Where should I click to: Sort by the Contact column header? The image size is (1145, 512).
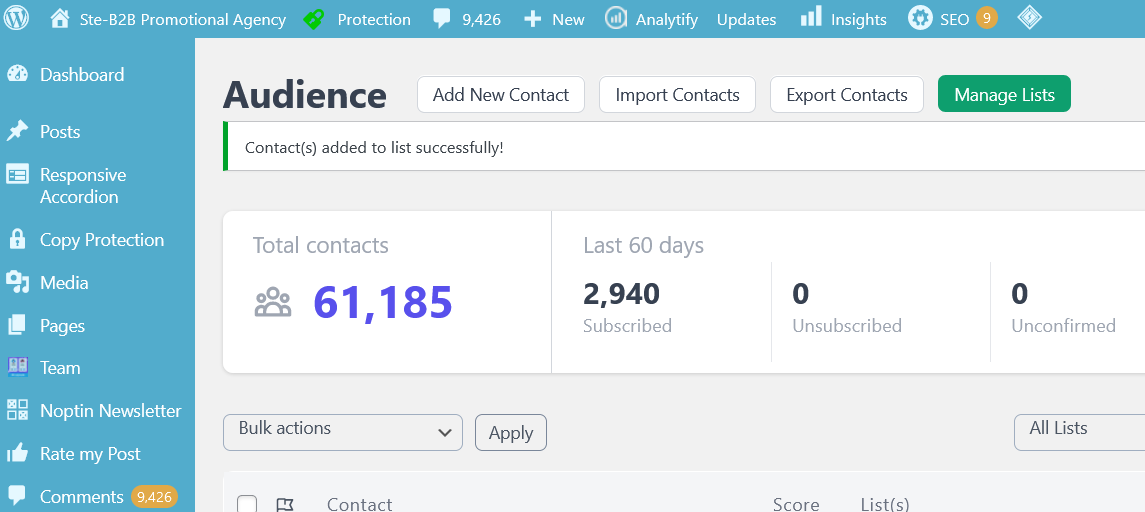point(359,504)
